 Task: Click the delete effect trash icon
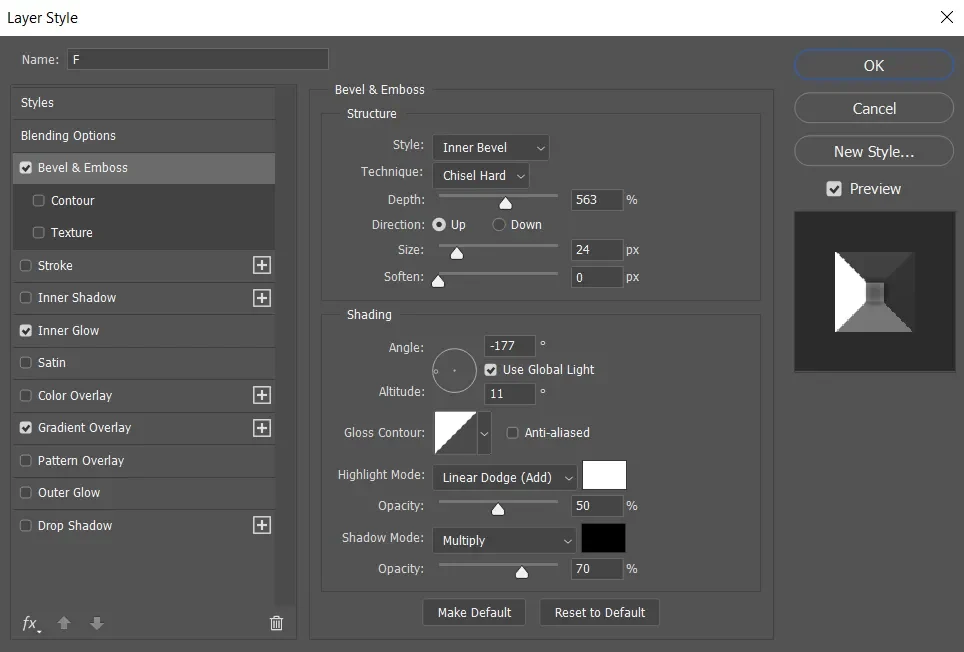[x=276, y=624]
